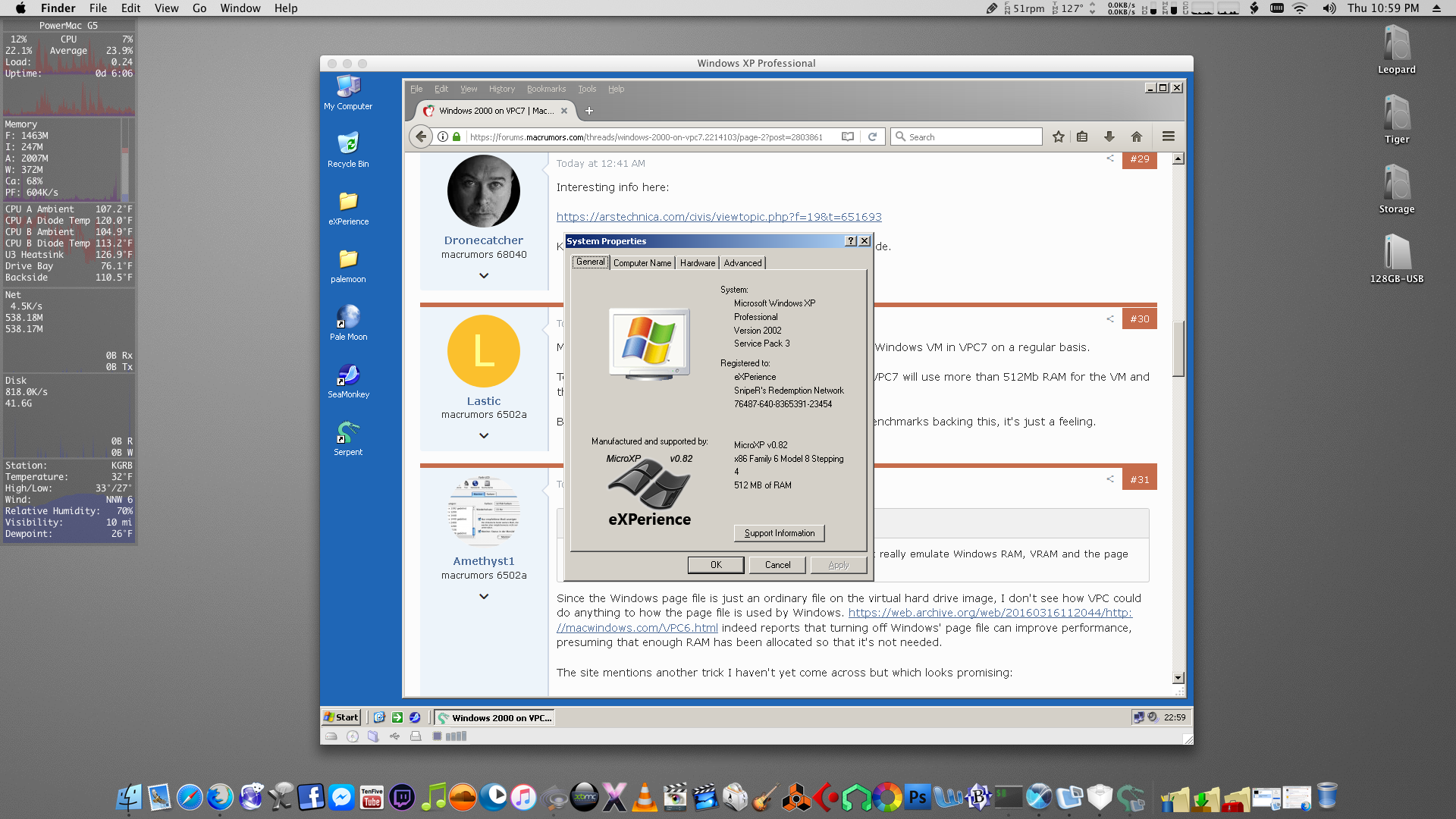Click the Start button in taskbar

[341, 717]
